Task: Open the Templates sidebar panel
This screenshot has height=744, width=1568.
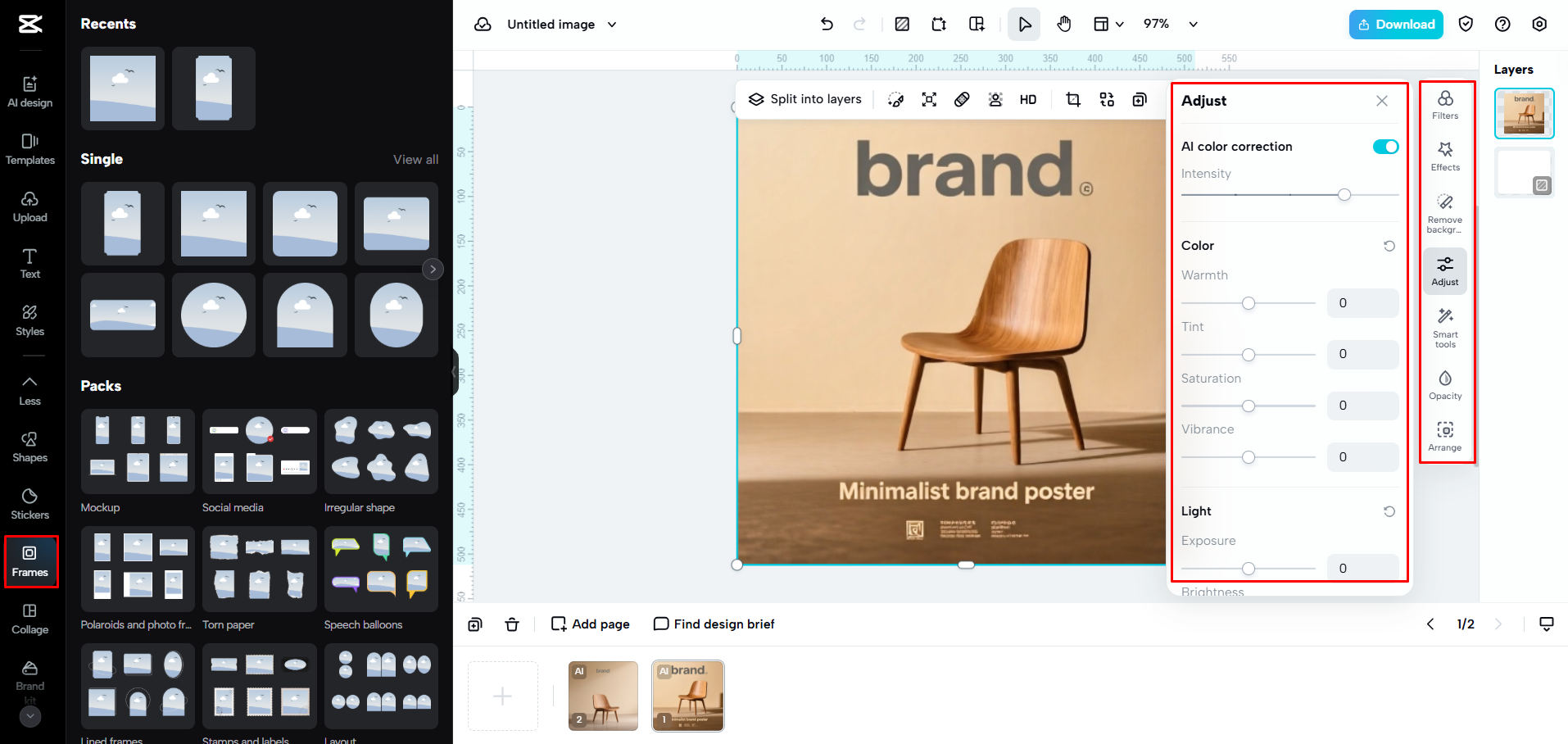Action: [30, 149]
